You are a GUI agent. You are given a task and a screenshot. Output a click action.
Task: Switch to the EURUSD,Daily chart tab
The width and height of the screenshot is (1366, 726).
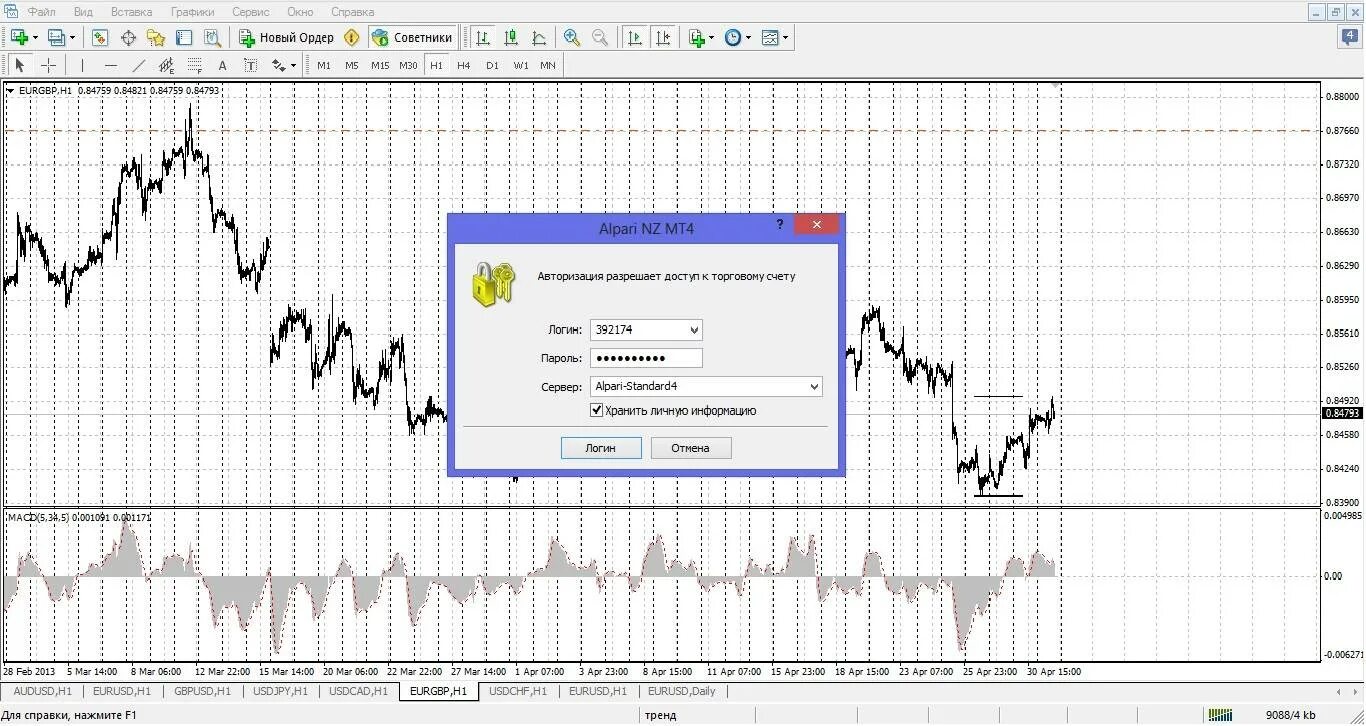[x=682, y=691]
